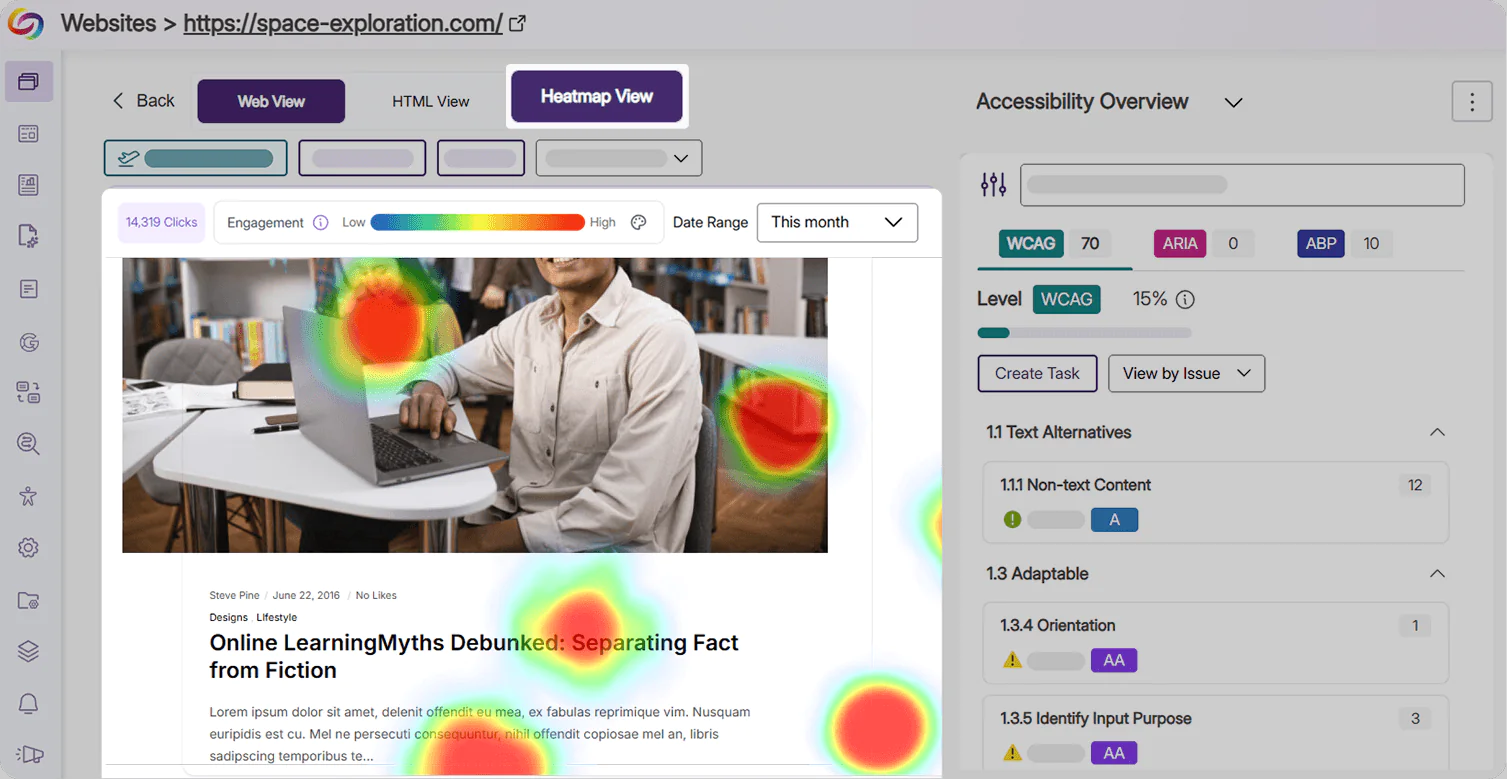Click the WCAG level progress bar
This screenshot has height=780, width=1507.
[x=1084, y=333]
